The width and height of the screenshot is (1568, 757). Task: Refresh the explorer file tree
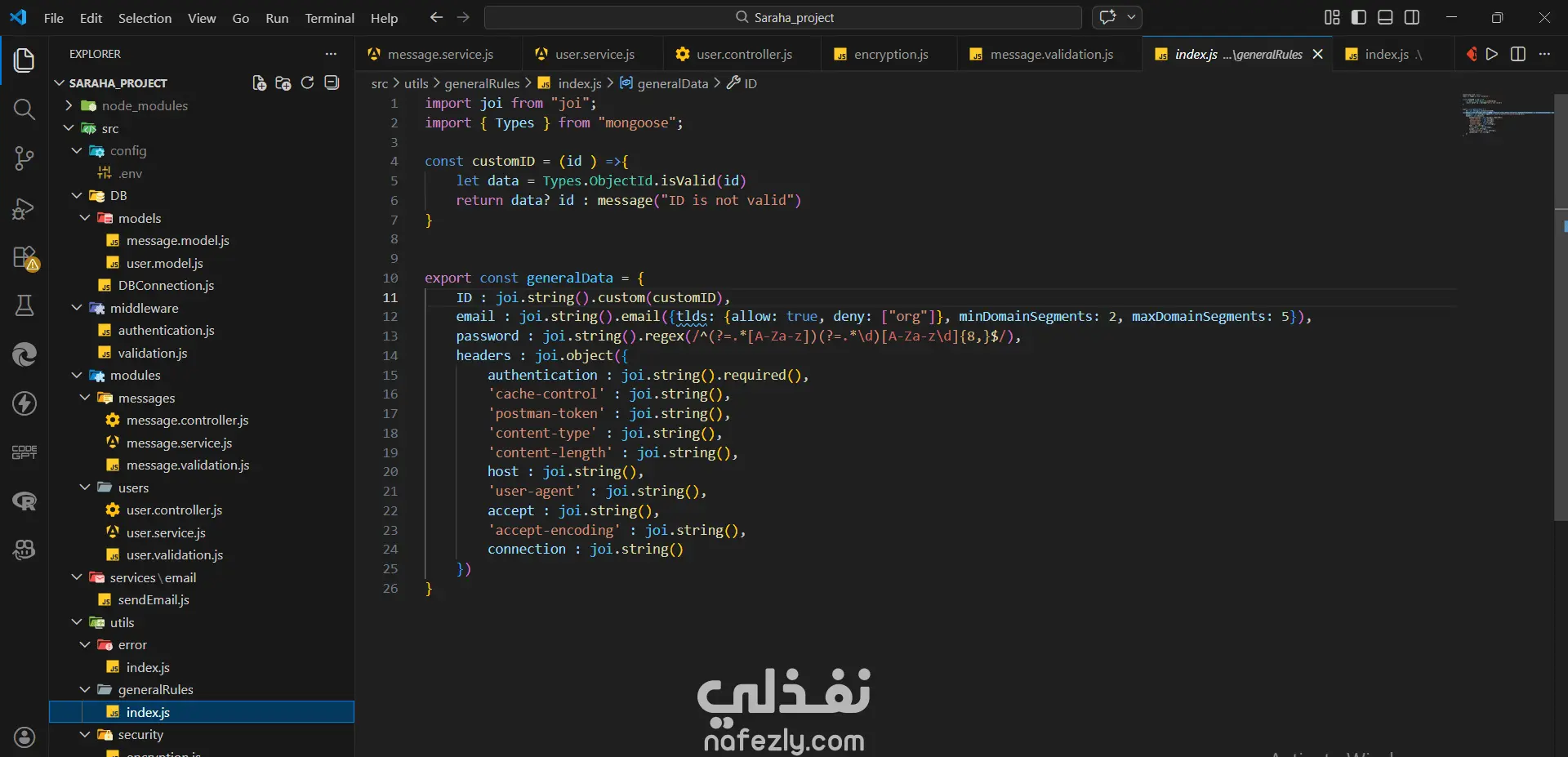307,82
